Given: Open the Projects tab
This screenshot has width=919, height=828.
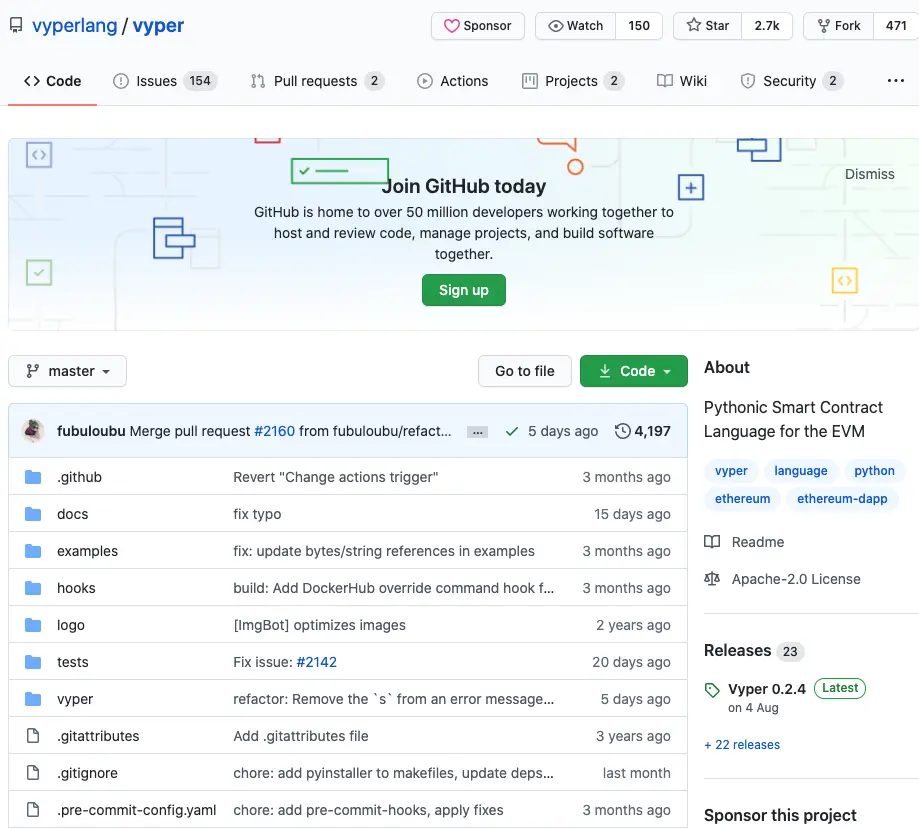Looking at the screenshot, I should [x=573, y=81].
